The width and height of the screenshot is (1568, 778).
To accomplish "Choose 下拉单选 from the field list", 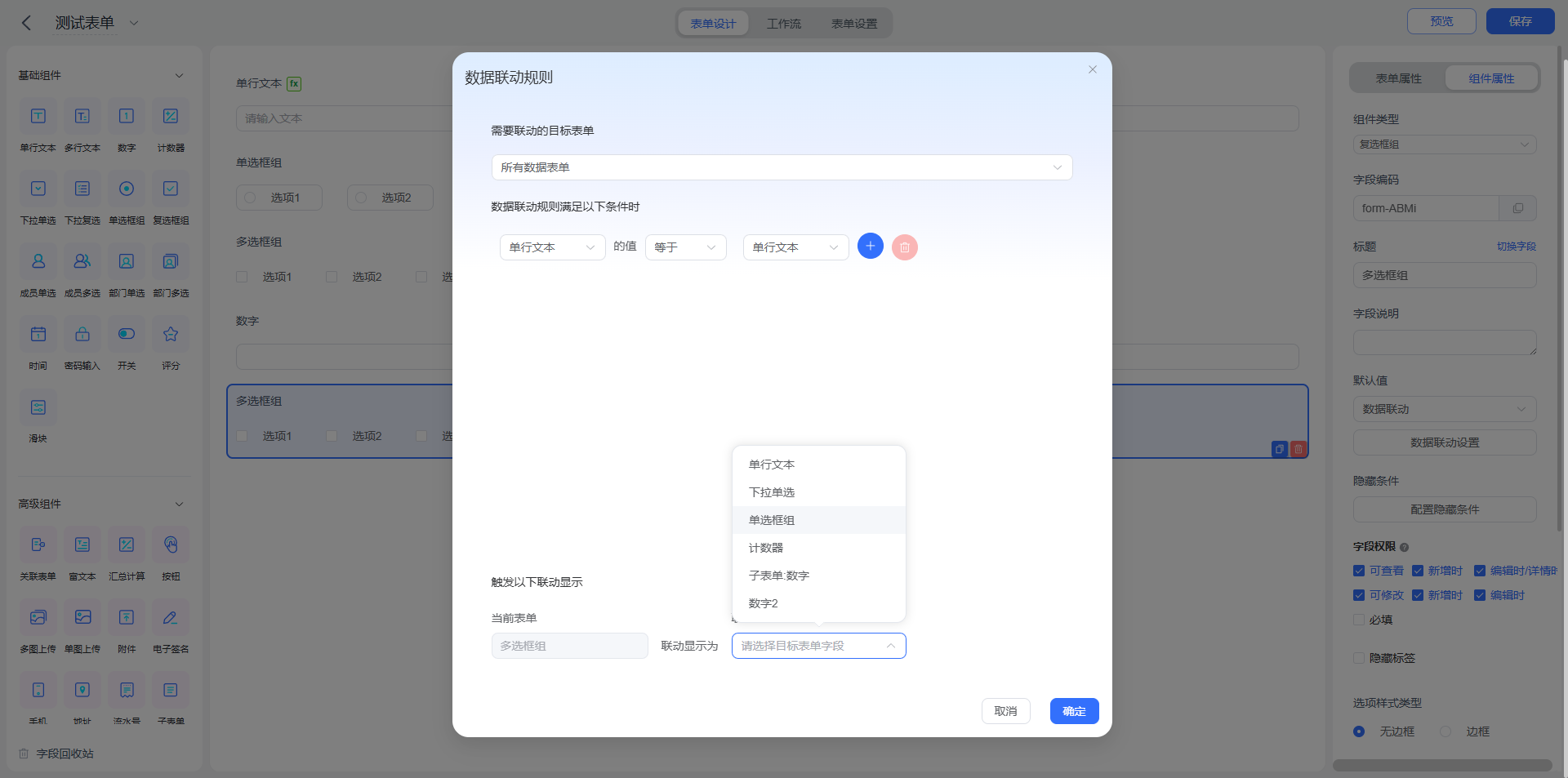I will click(819, 492).
